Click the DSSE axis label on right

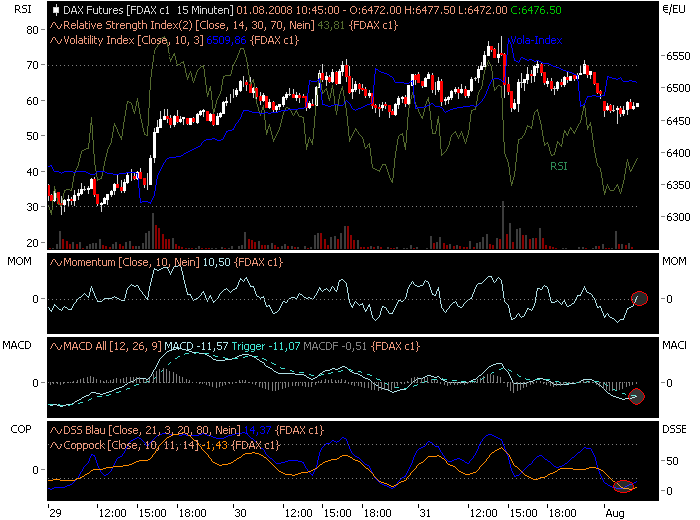point(674,429)
